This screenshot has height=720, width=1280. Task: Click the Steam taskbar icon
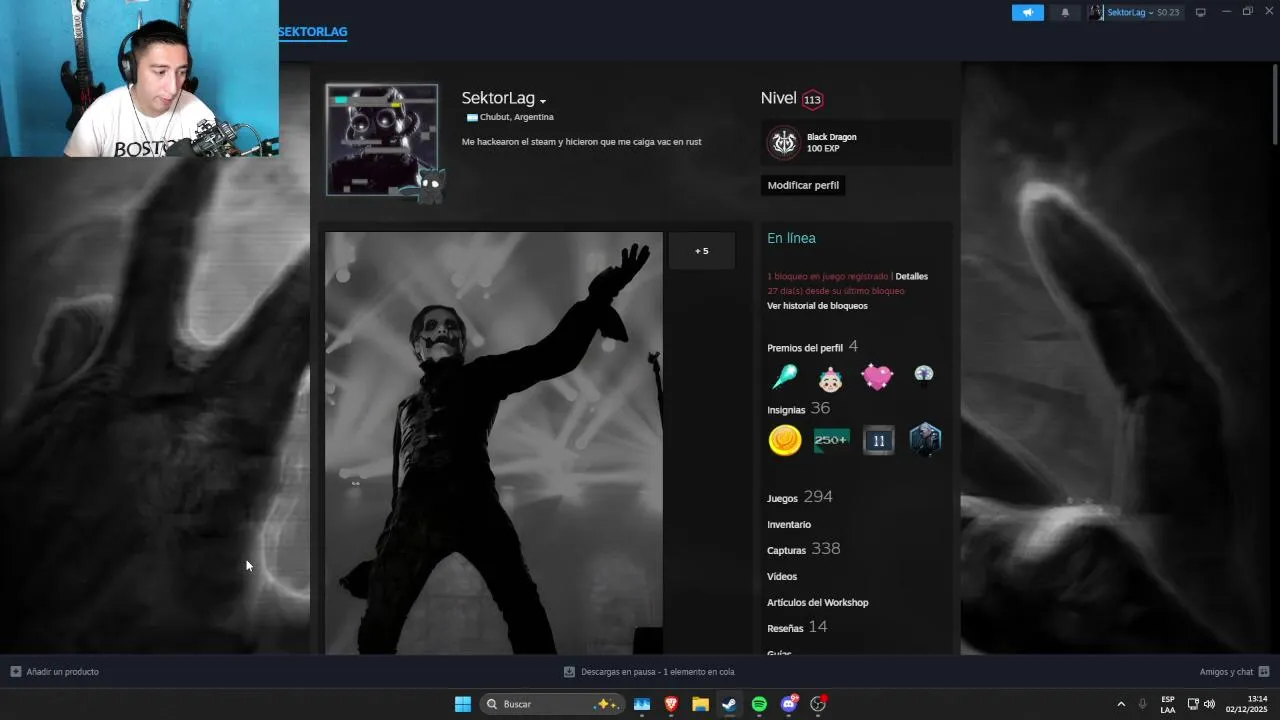click(730, 704)
